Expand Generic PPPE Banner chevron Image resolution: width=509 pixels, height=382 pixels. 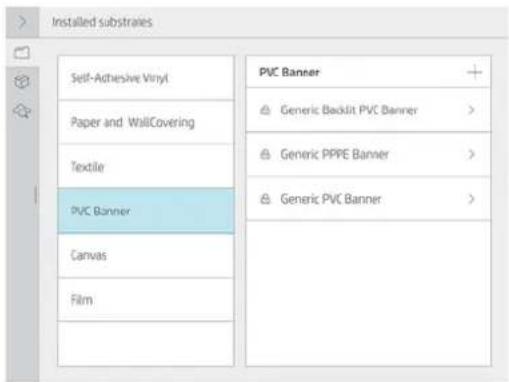471,154
